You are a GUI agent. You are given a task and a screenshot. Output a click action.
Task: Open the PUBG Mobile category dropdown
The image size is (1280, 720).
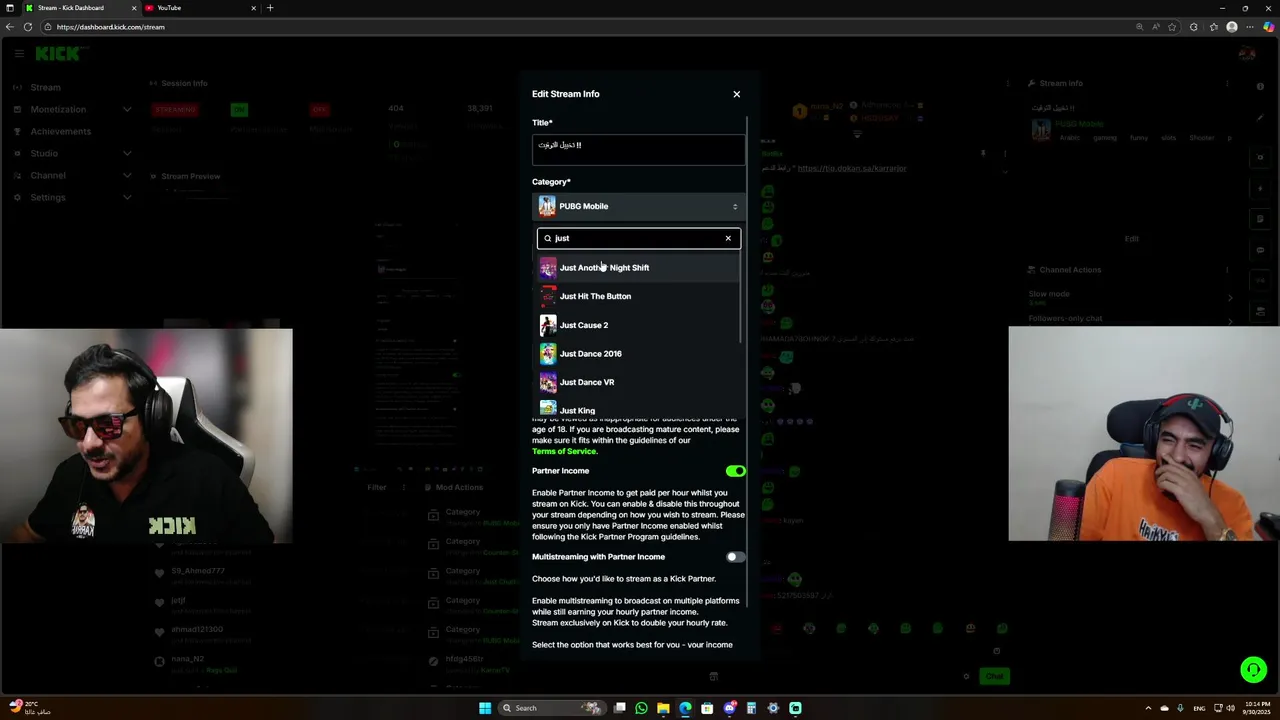click(x=638, y=206)
